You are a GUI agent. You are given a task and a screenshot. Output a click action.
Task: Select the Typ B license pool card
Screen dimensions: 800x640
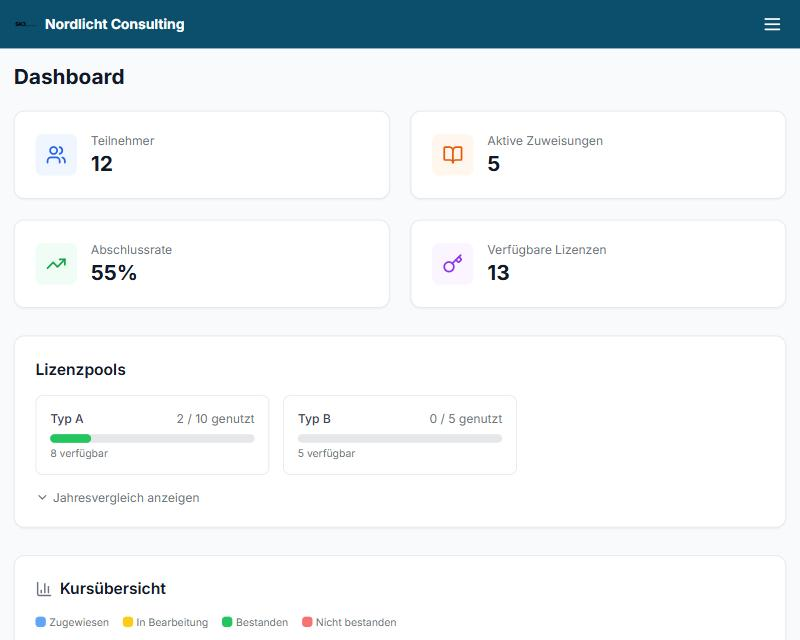400,435
